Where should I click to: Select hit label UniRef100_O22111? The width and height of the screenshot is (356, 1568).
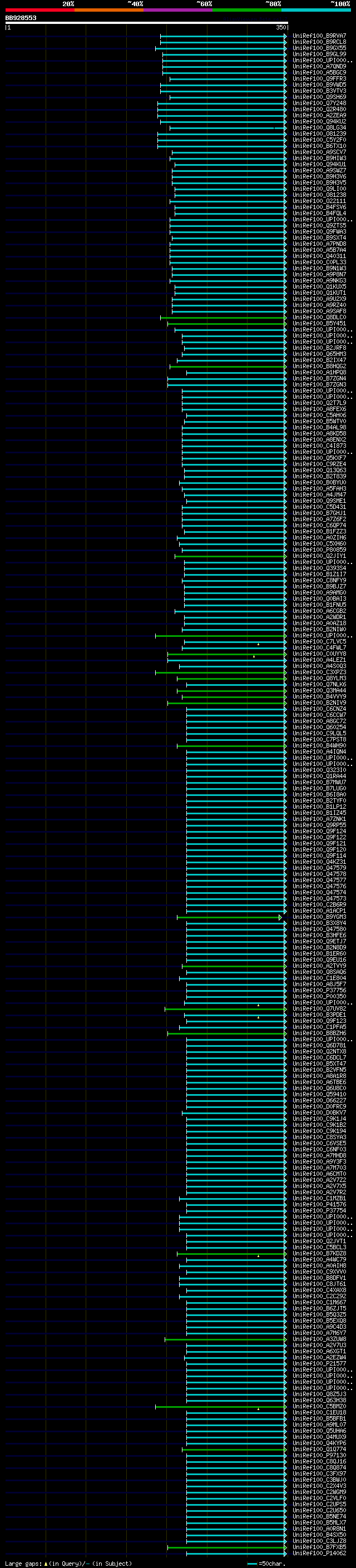(319, 201)
